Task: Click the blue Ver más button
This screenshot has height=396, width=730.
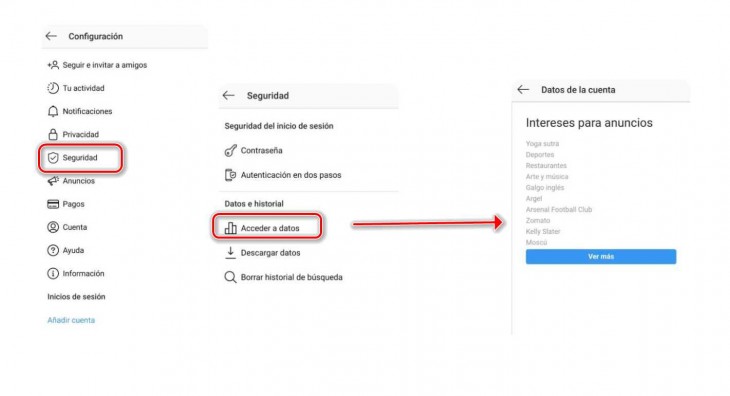Action: [601, 256]
